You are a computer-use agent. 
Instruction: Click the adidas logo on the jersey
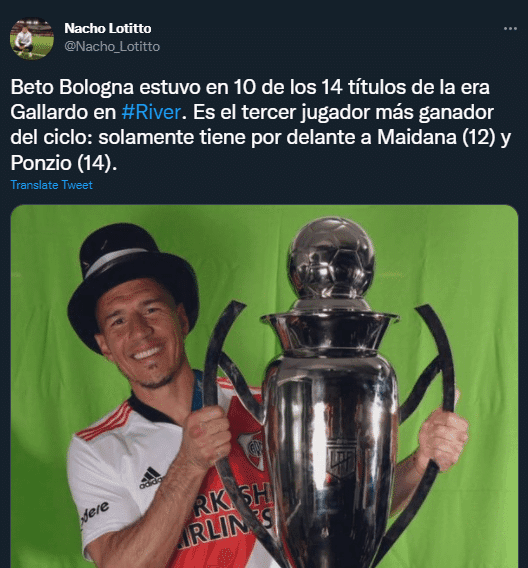click(x=151, y=478)
